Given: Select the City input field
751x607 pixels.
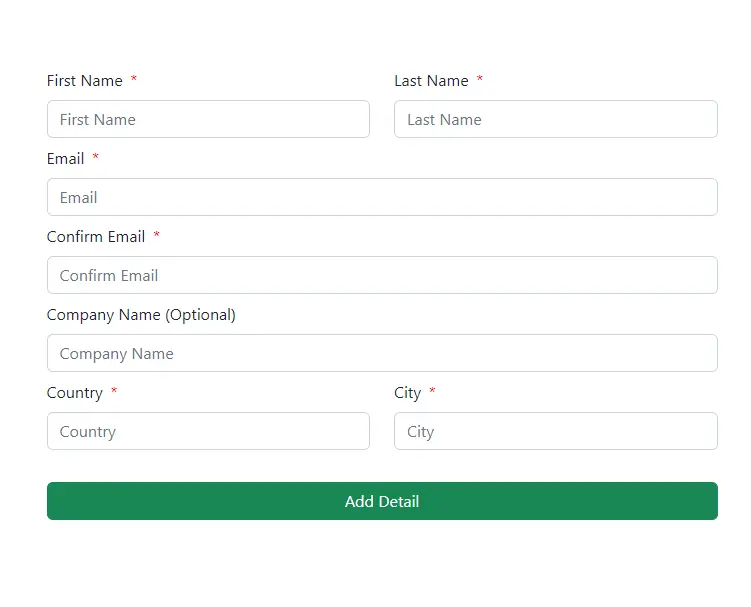Looking at the screenshot, I should click(556, 431).
